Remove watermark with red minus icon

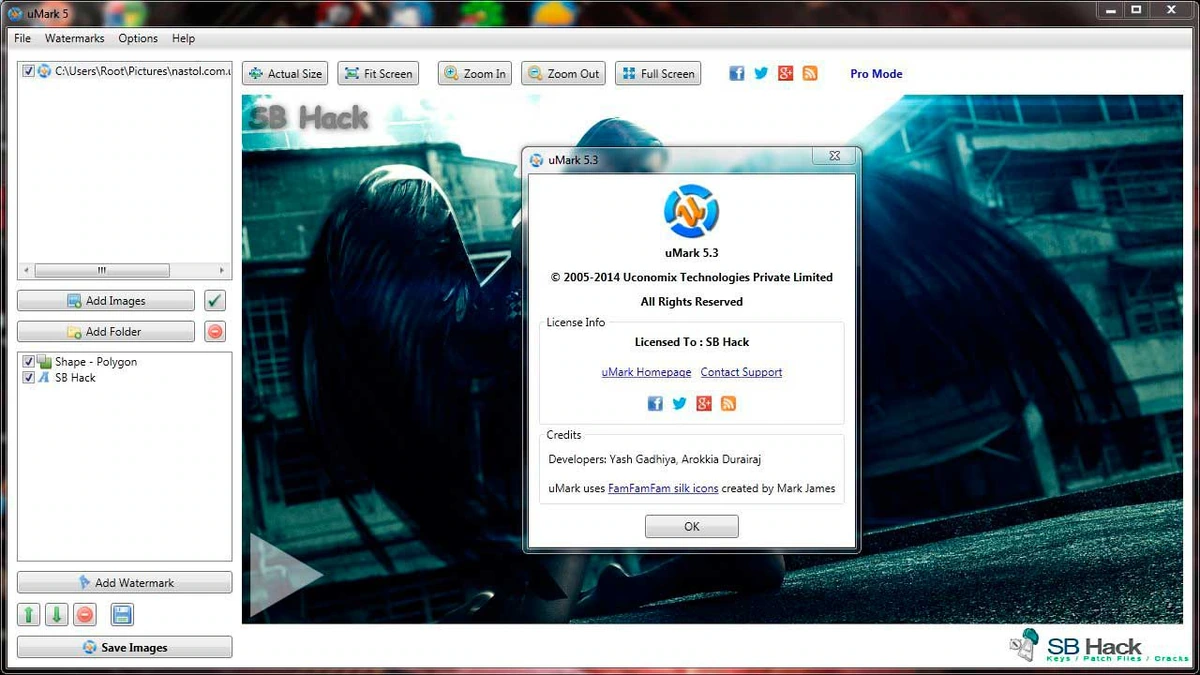tap(86, 614)
